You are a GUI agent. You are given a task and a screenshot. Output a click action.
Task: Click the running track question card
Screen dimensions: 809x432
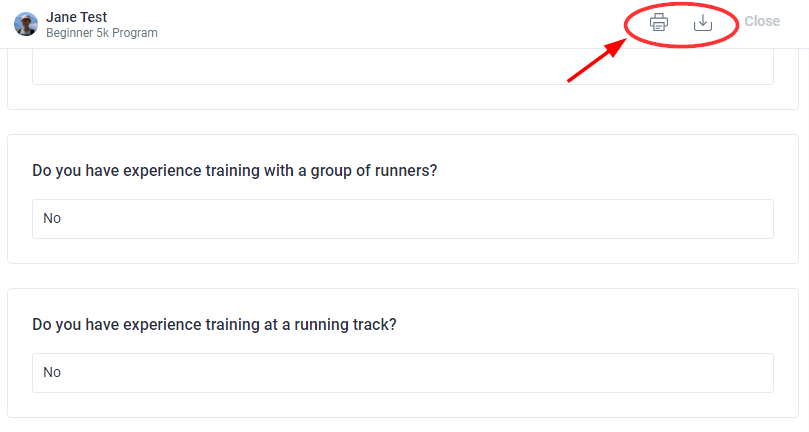tap(403, 353)
